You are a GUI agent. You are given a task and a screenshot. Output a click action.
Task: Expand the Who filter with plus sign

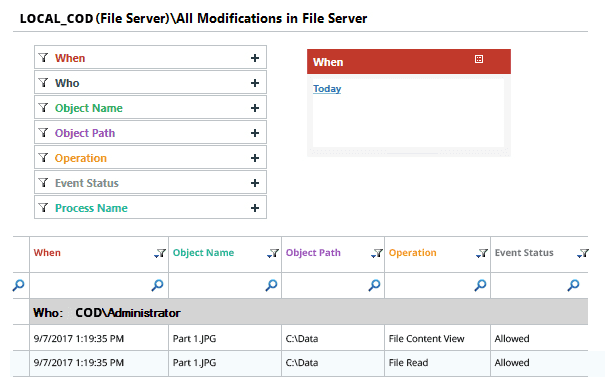255,83
